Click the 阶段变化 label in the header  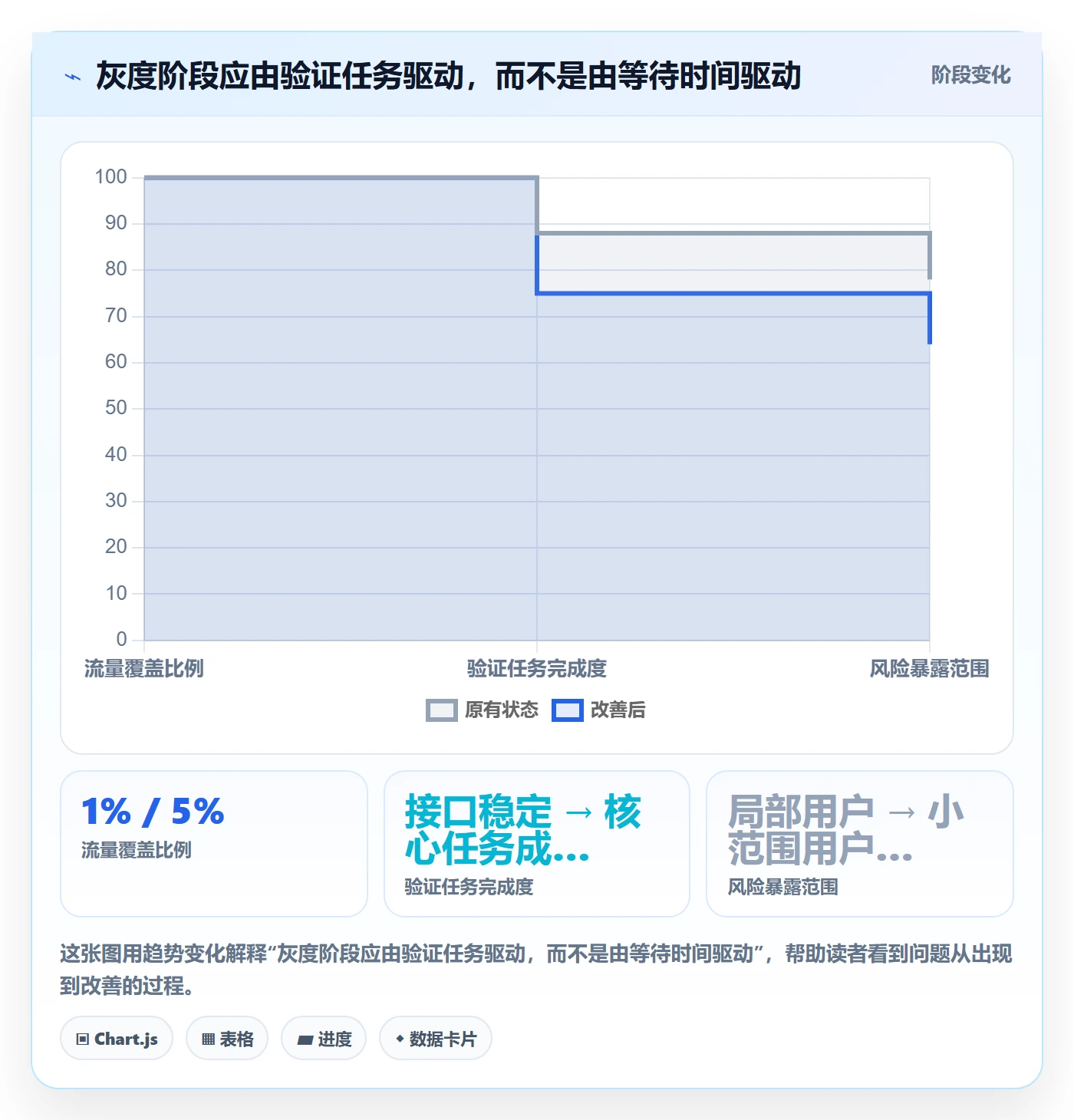(970, 75)
